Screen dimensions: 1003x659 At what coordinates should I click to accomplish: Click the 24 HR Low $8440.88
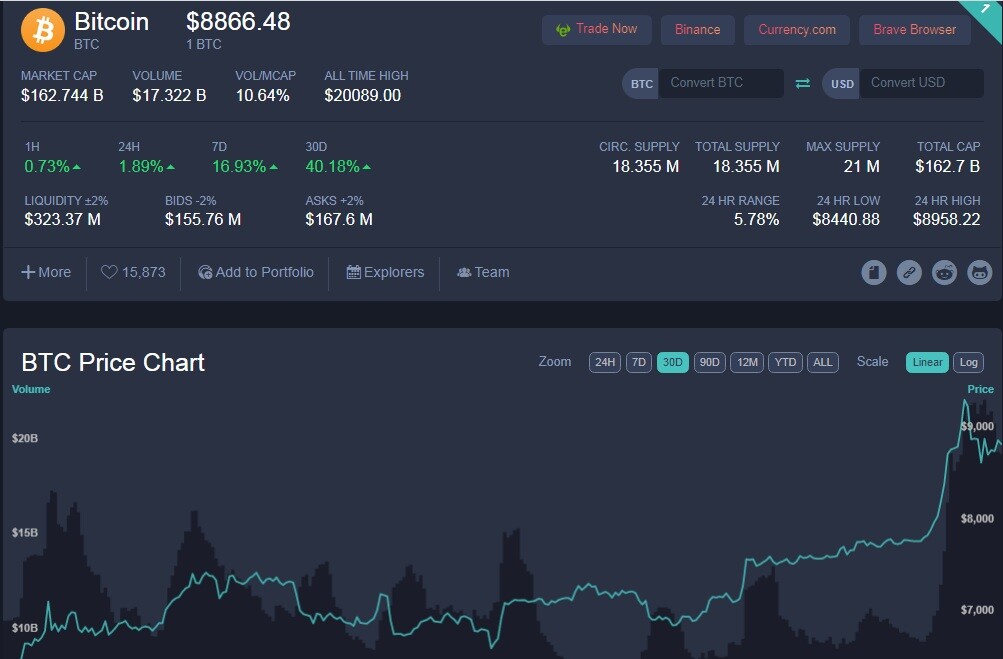(x=846, y=219)
